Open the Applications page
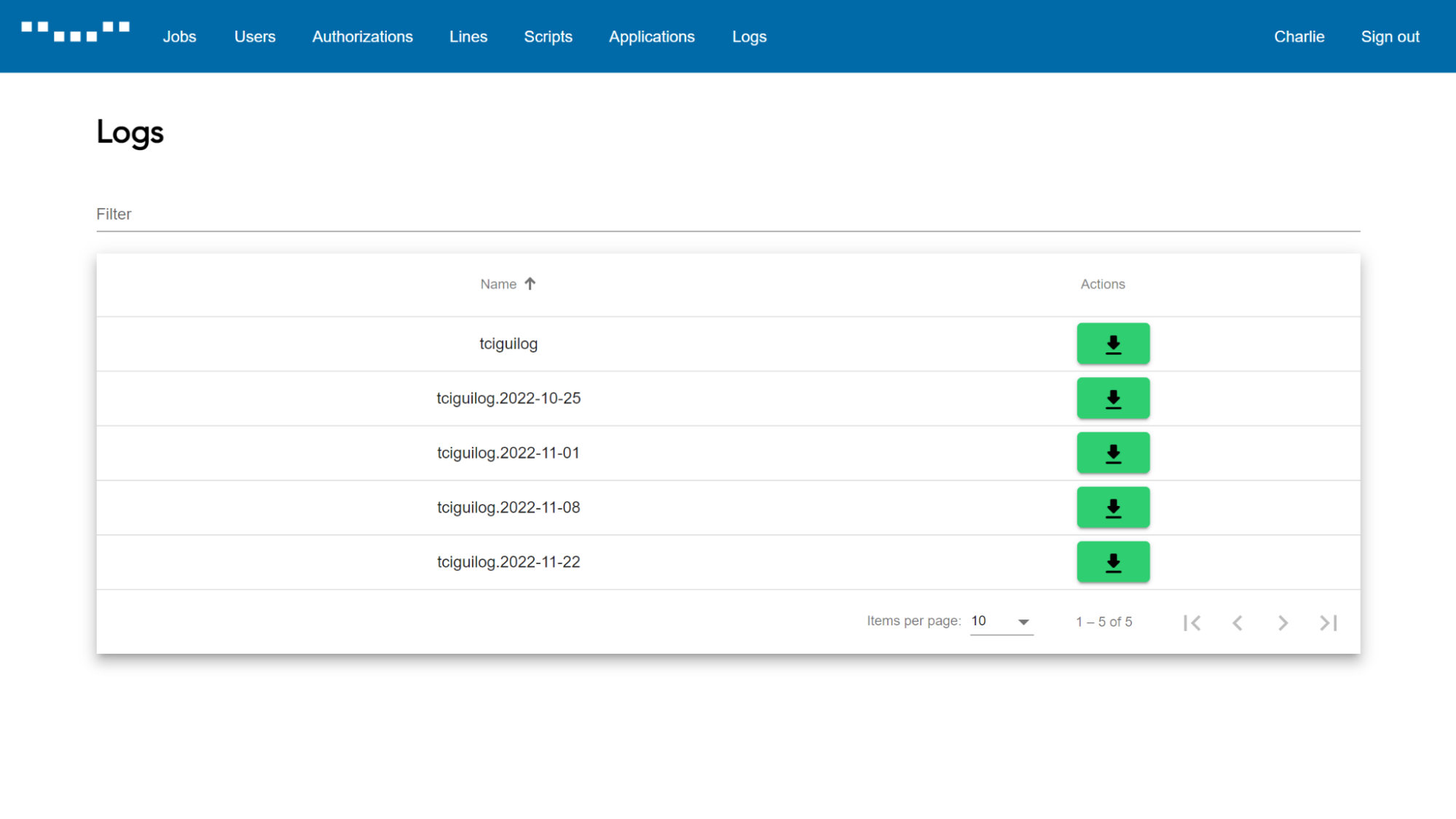 [652, 36]
